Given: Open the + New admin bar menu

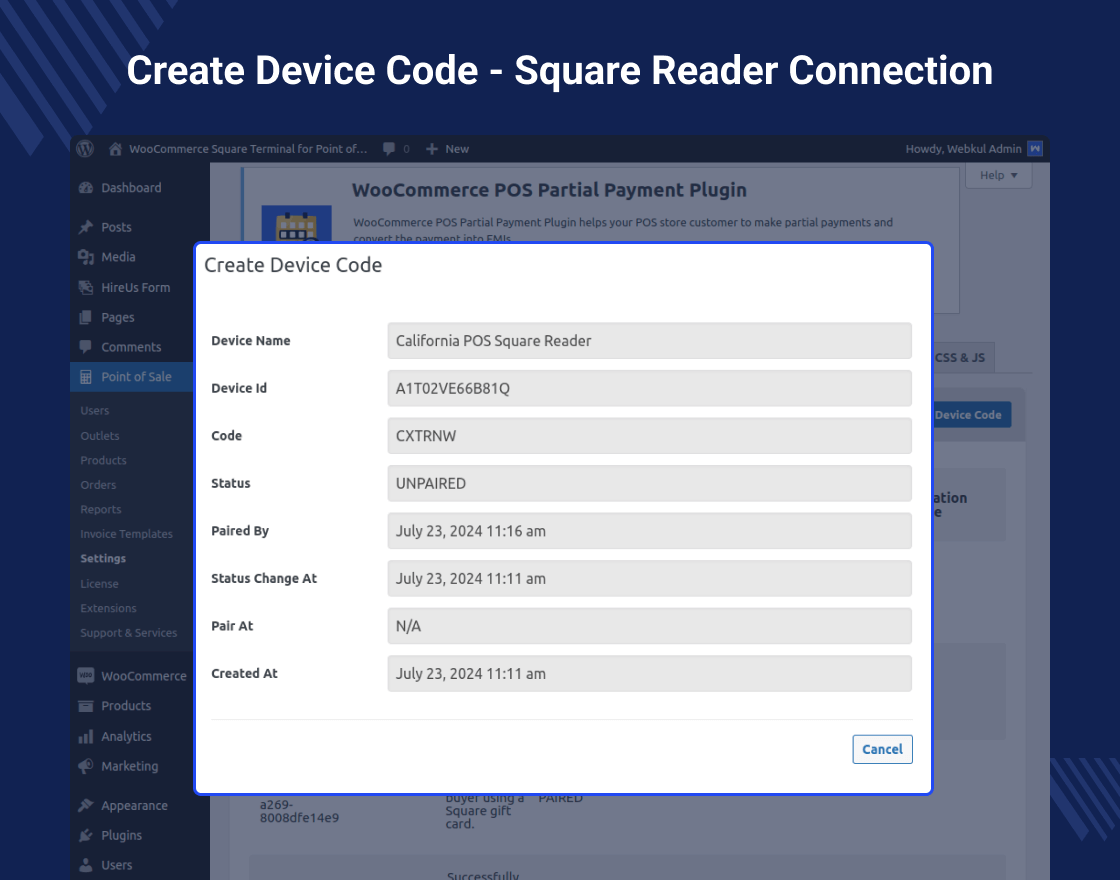Looking at the screenshot, I should point(447,148).
